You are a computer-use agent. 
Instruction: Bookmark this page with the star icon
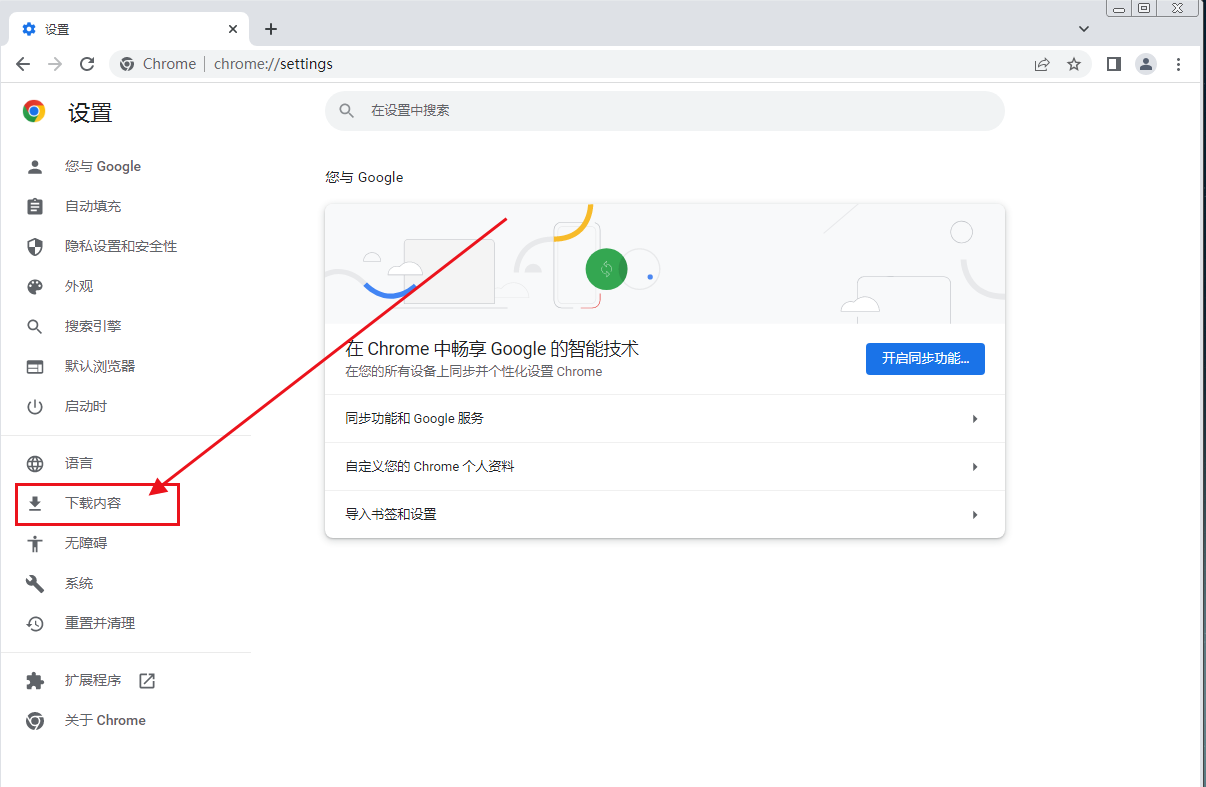(1074, 64)
